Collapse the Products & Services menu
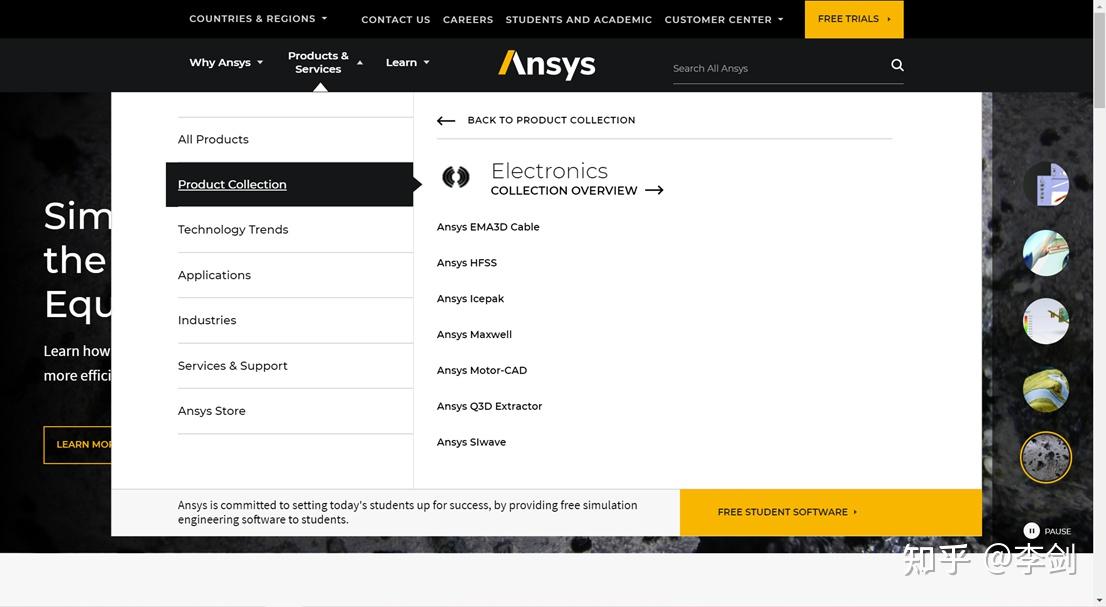This screenshot has width=1106, height=607. tap(325, 62)
